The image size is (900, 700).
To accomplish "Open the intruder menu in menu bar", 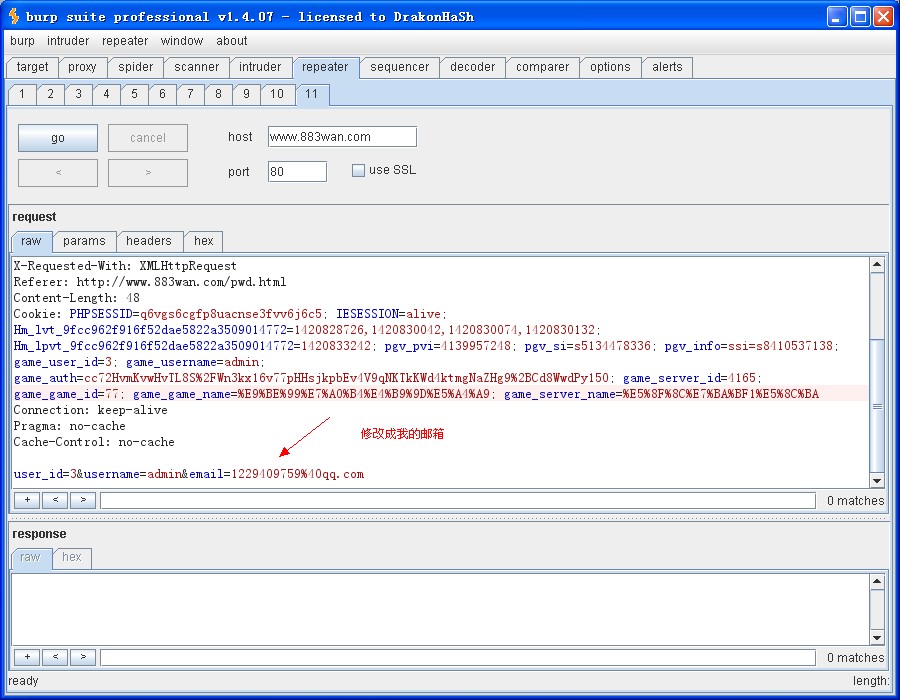I will (68, 41).
